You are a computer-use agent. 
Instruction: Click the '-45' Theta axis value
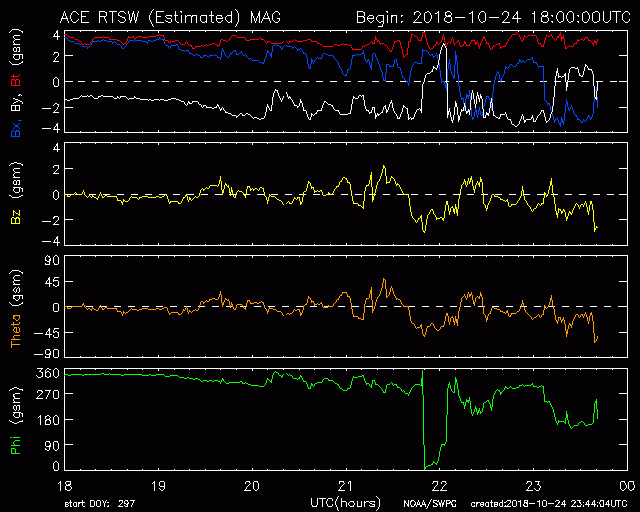point(45,333)
